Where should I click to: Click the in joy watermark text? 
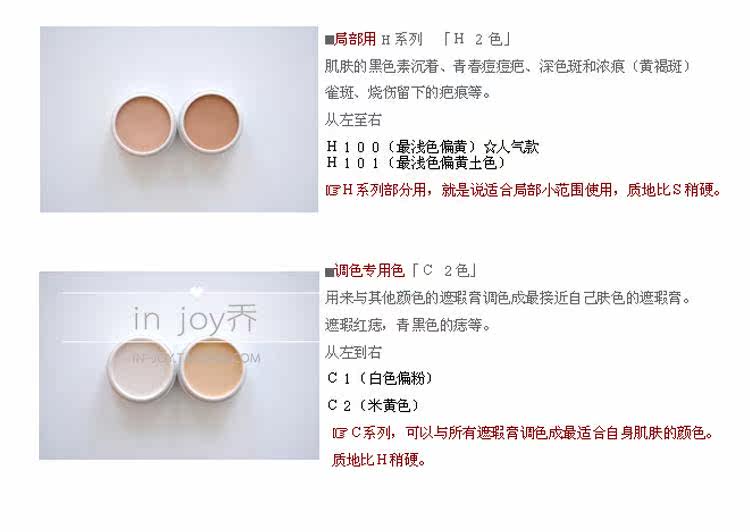195,319
